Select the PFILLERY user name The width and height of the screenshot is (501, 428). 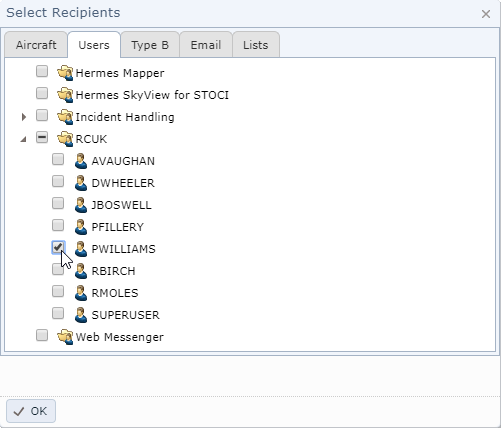(x=118, y=227)
